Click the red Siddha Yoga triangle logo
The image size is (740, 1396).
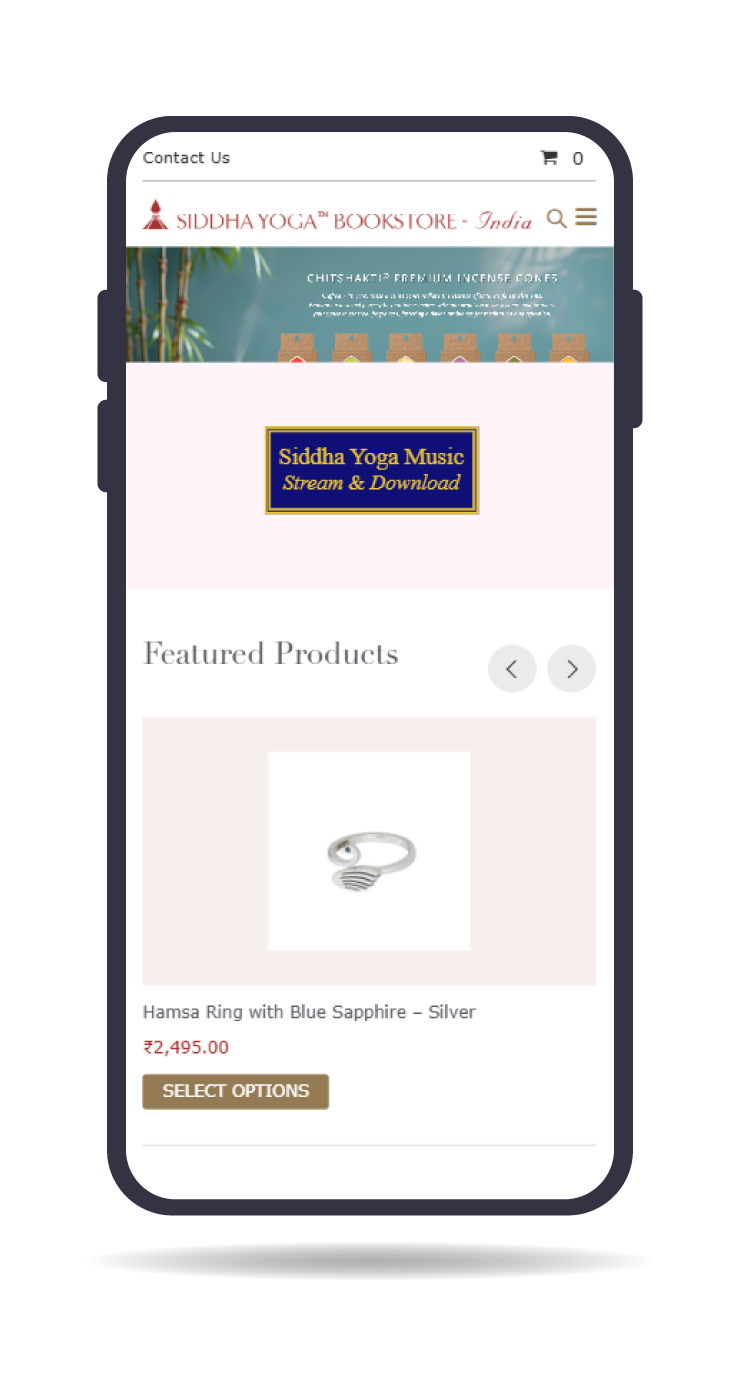[155, 216]
